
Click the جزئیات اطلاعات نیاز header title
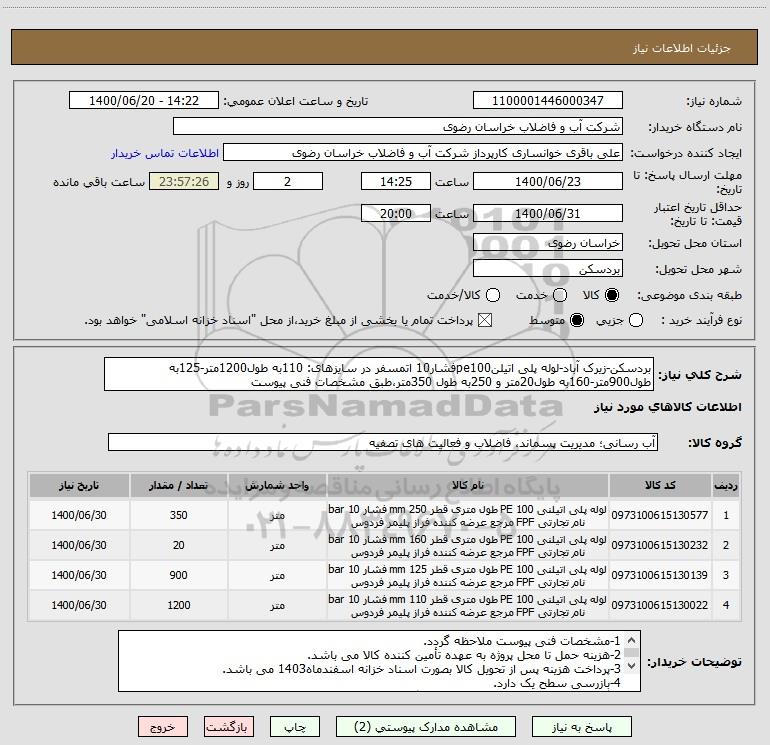pyautogui.click(x=682, y=48)
